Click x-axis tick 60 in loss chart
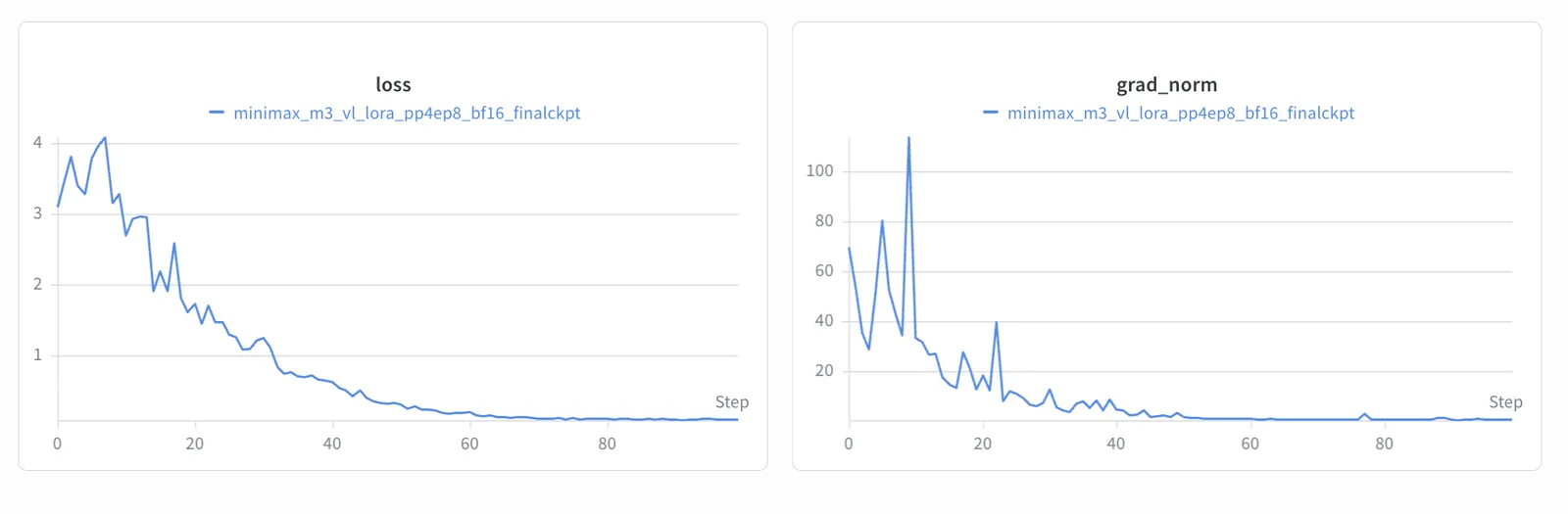Image resolution: width=1568 pixels, height=514 pixels. 469,444
